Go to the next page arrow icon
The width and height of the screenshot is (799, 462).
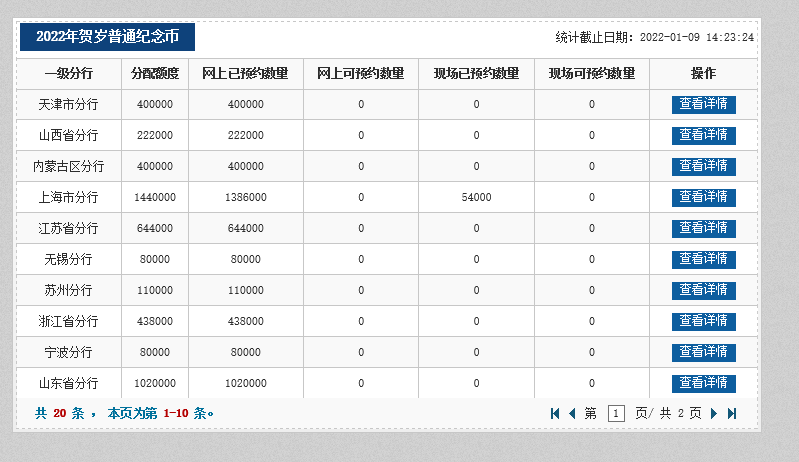pos(714,413)
